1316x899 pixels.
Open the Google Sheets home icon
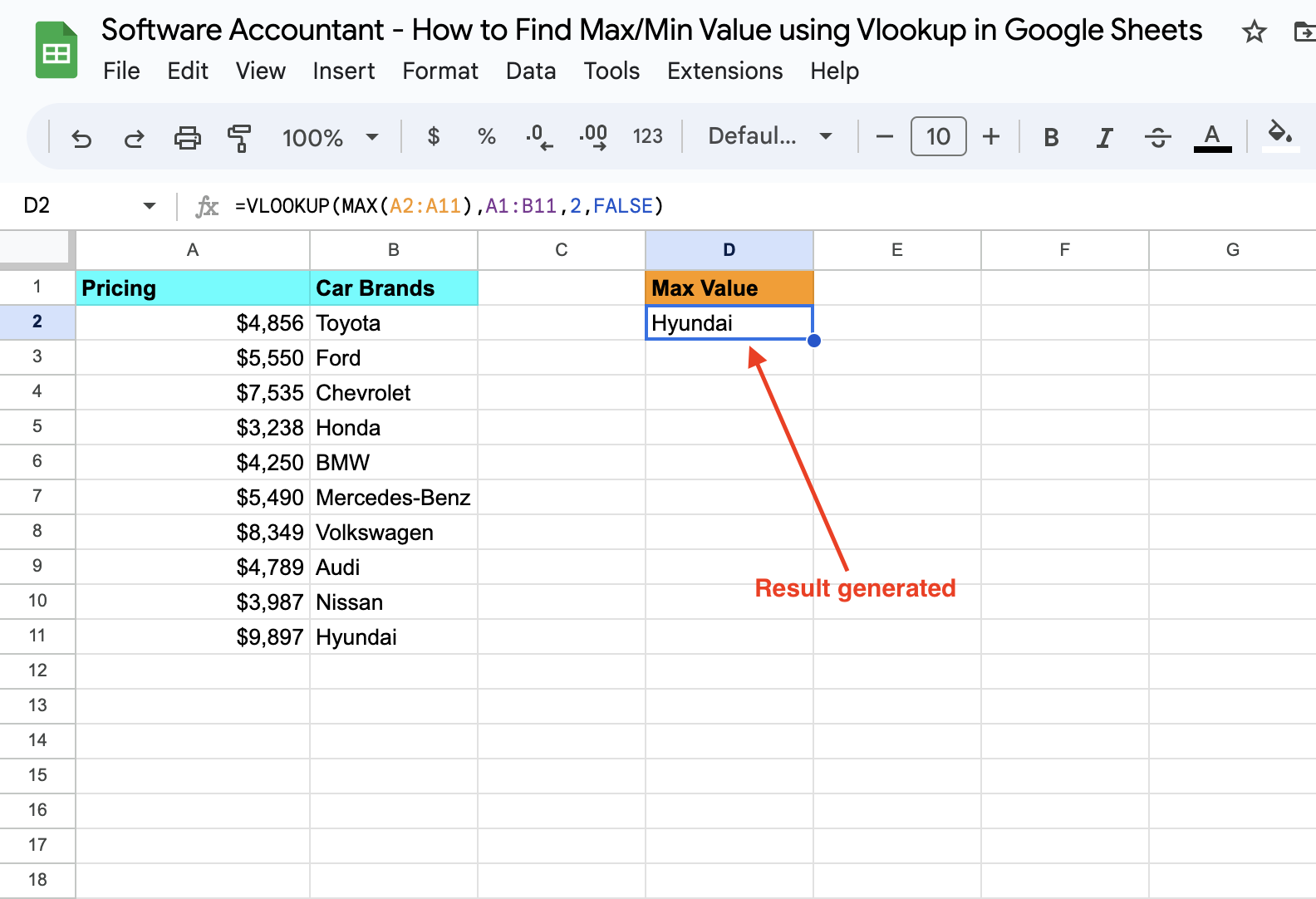pos(56,51)
